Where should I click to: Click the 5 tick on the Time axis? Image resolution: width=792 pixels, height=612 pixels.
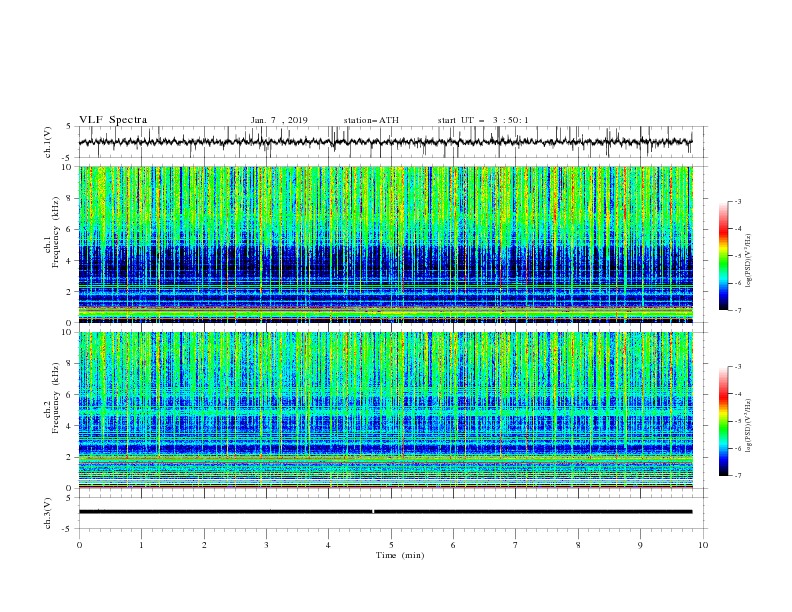391,545
